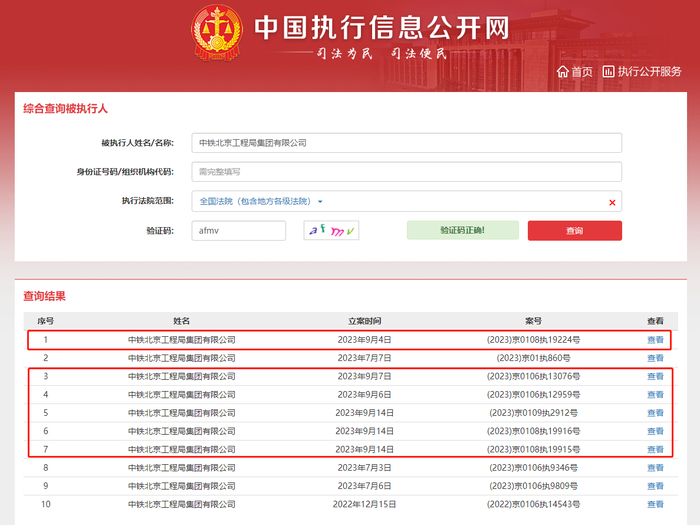
Task: Click the 查看 column header
Action: (x=655, y=321)
